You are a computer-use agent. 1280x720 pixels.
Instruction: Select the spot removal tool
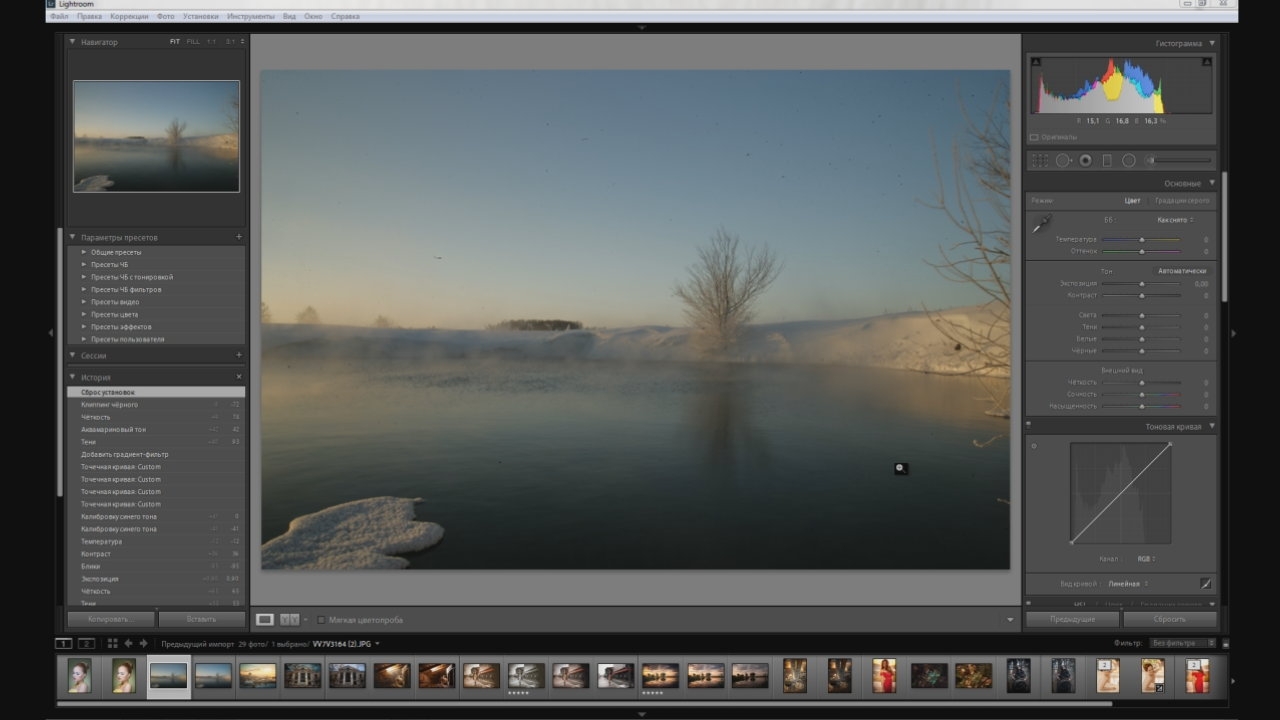1063,160
